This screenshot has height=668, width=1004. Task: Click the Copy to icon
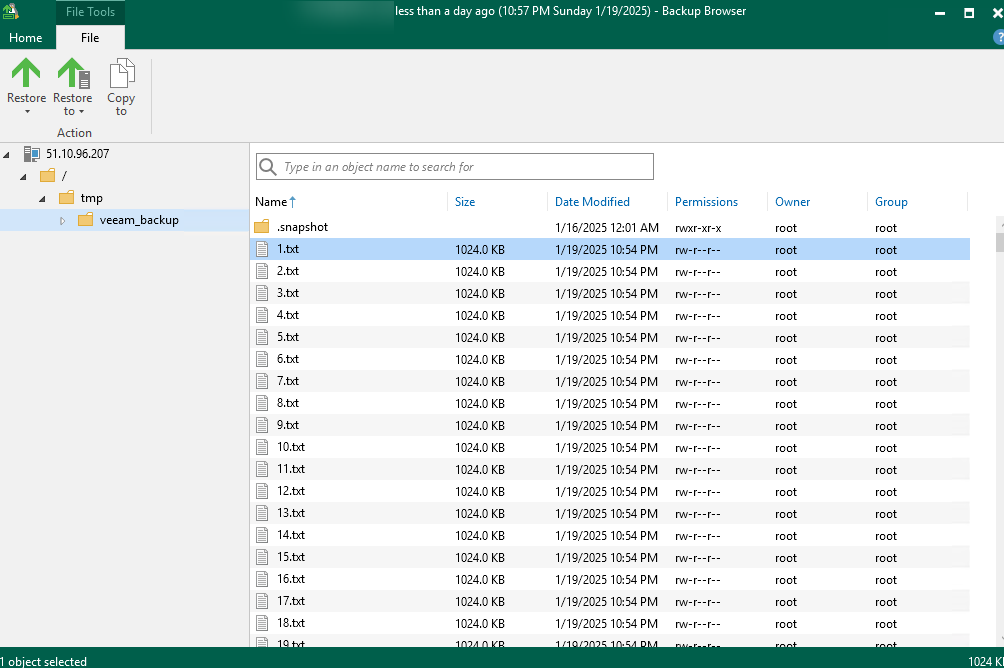pyautogui.click(x=121, y=73)
